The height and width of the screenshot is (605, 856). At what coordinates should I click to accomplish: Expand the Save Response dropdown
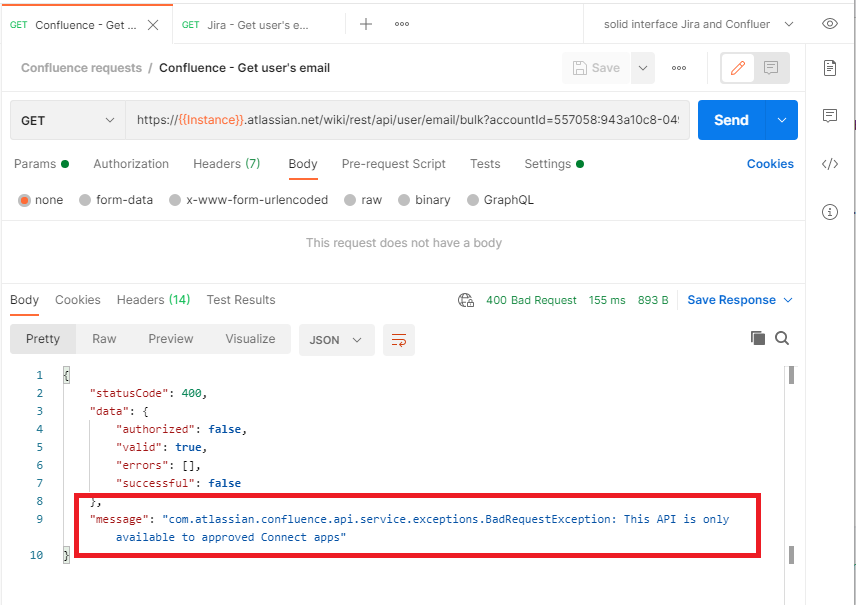coord(788,300)
